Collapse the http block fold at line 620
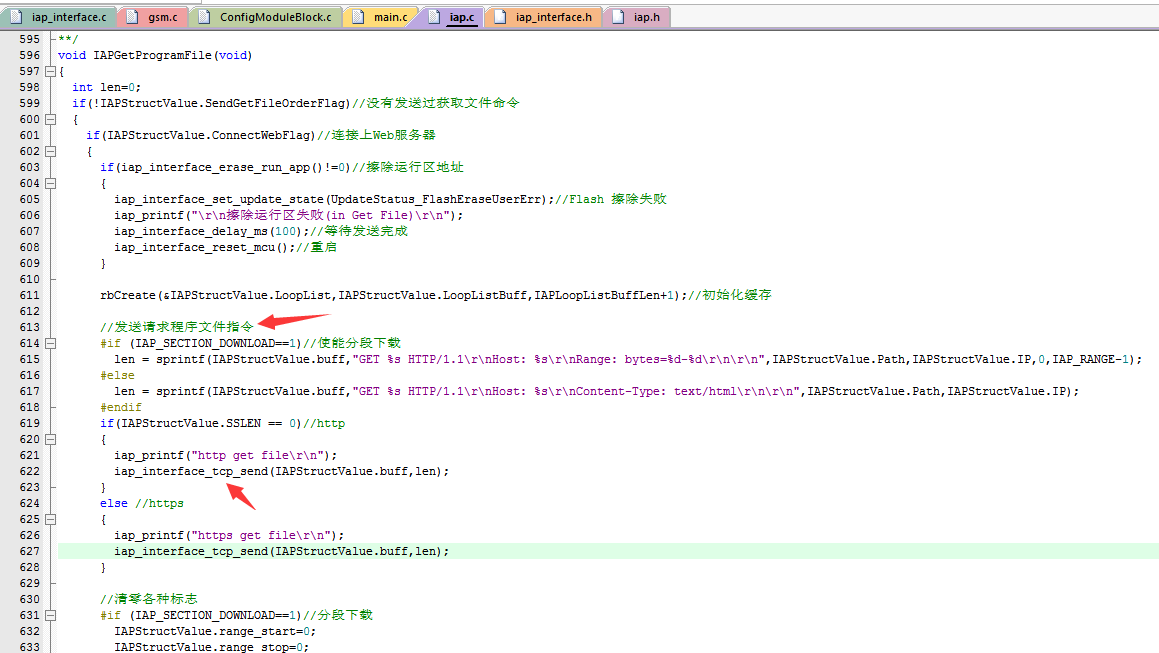Viewport: 1159px width, 653px height. tap(50, 439)
